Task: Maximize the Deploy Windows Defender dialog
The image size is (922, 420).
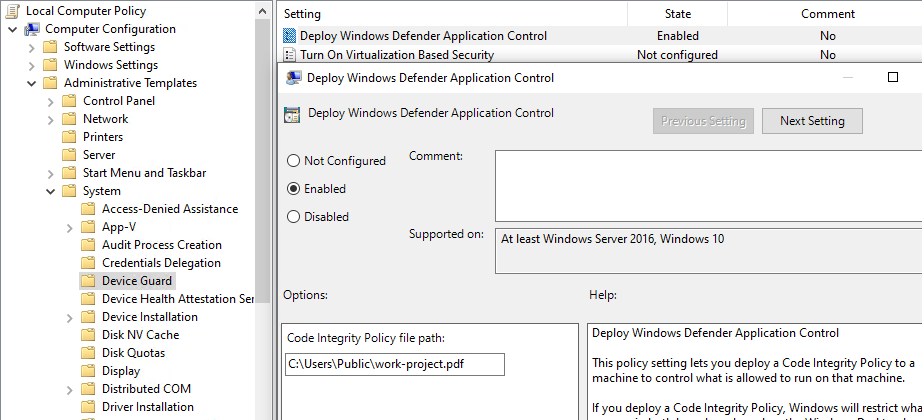Action: pyautogui.click(x=893, y=77)
